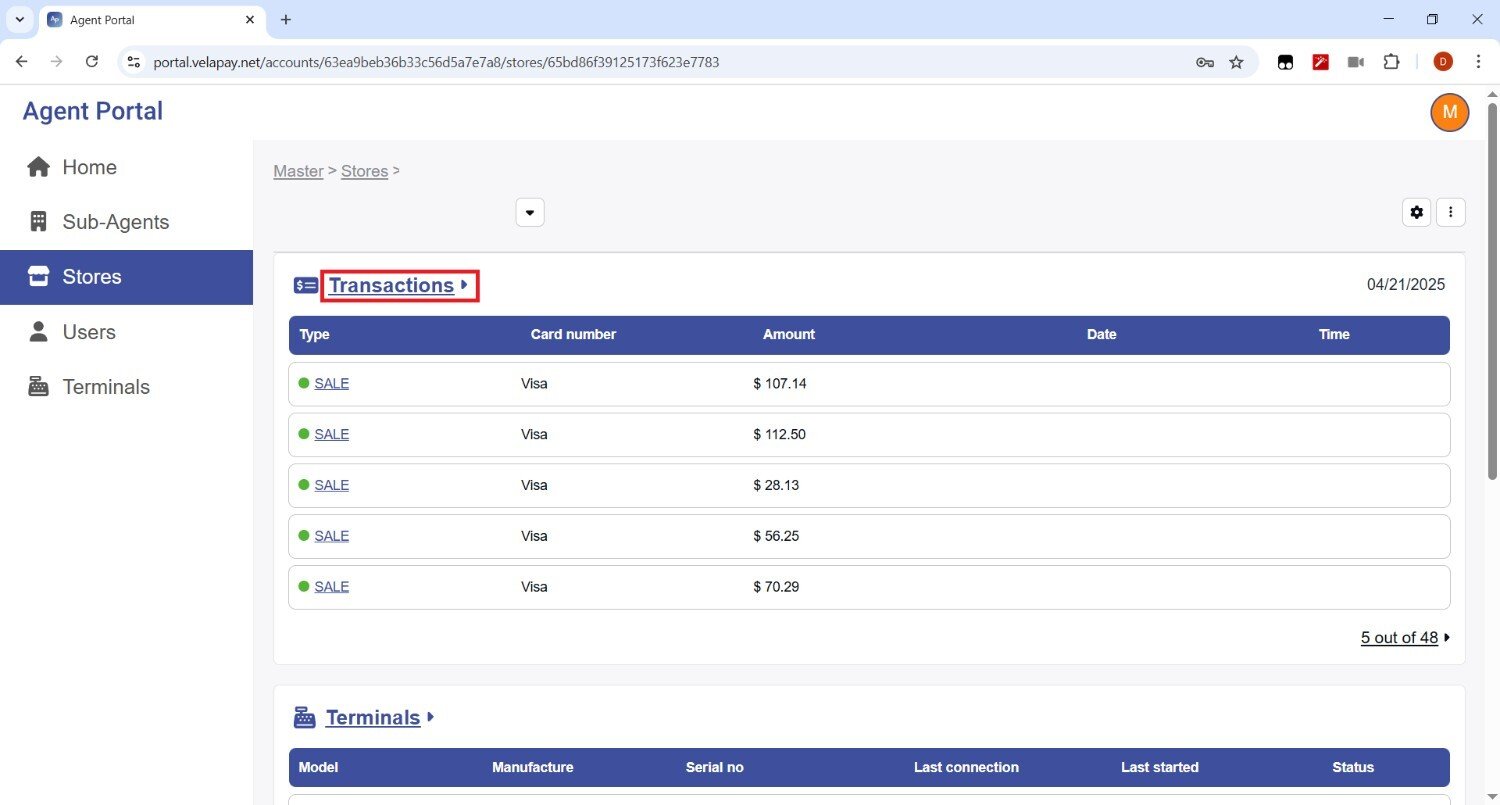Click the Master breadcrumb link

tap(298, 171)
